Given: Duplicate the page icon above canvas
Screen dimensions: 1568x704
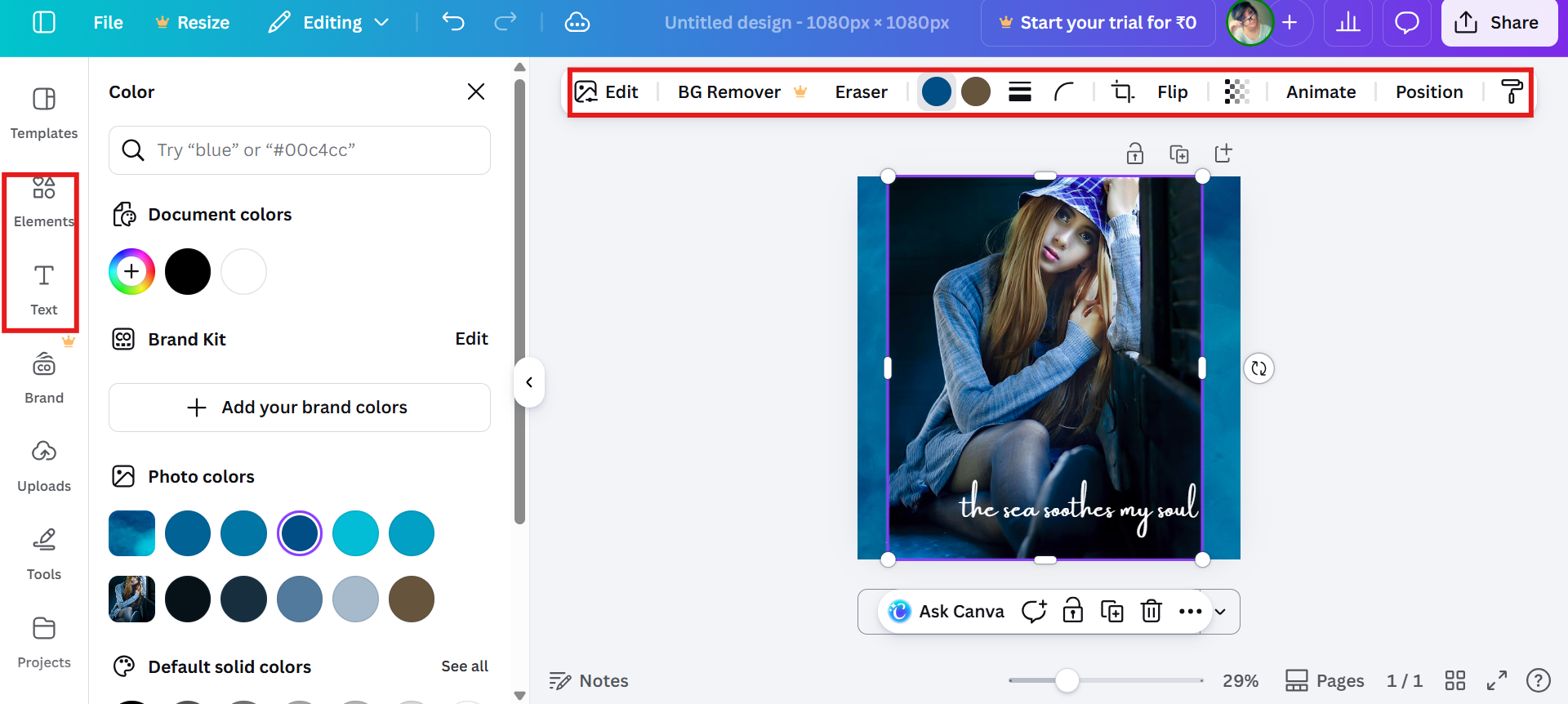Looking at the screenshot, I should click(x=1179, y=154).
